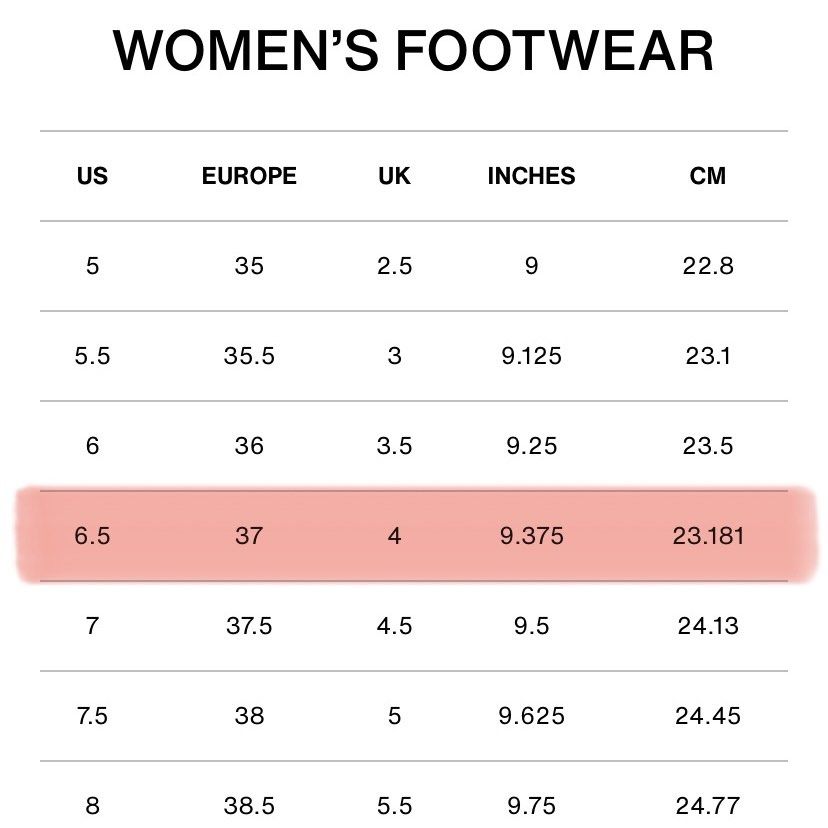This screenshot has height=828, width=828.
Task: Select the EUROPE column header
Action: coord(249,176)
